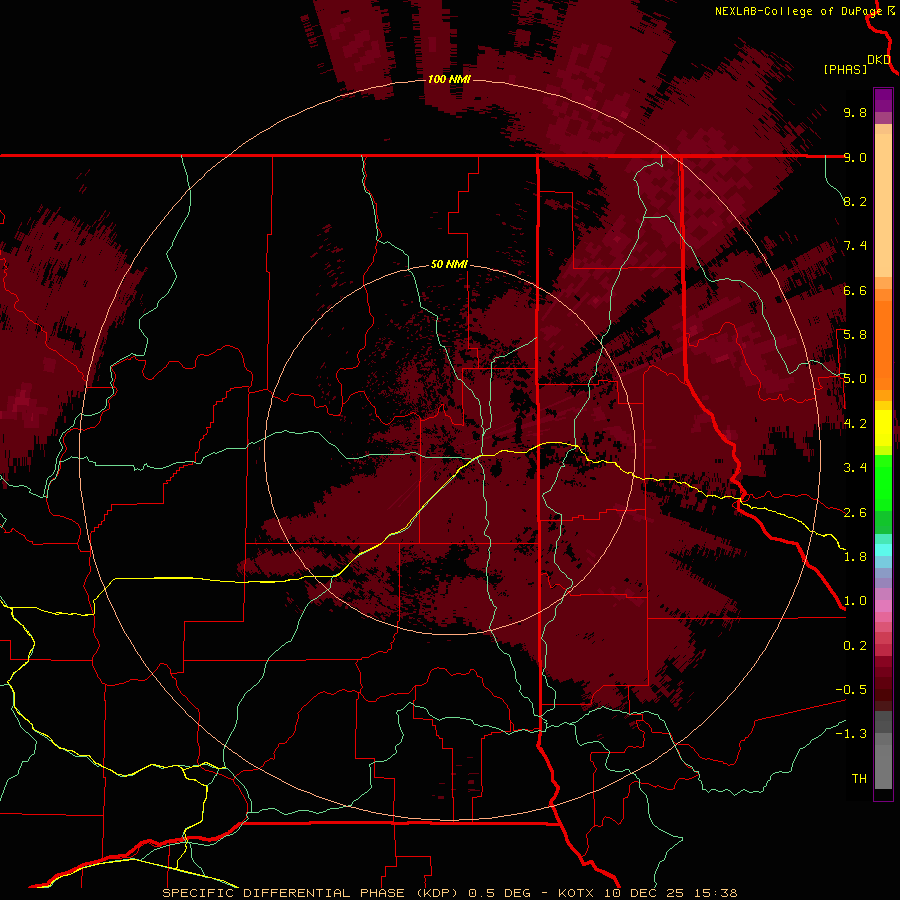Image resolution: width=900 pixels, height=900 pixels.
Task: Click the yellow color band in scale
Action: coord(883,428)
